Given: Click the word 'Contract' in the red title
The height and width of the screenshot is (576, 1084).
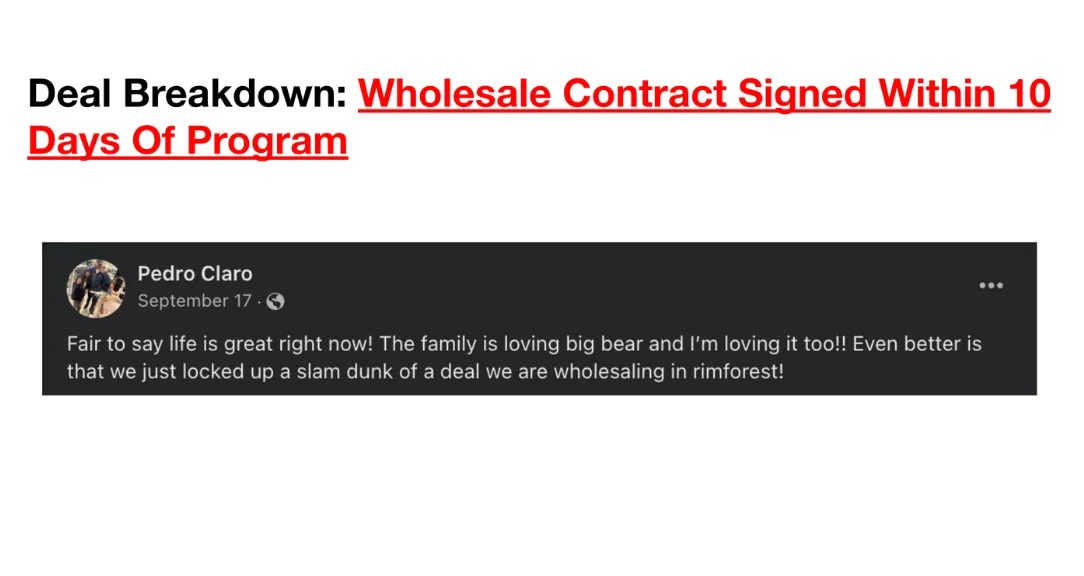Looking at the screenshot, I should point(644,93).
